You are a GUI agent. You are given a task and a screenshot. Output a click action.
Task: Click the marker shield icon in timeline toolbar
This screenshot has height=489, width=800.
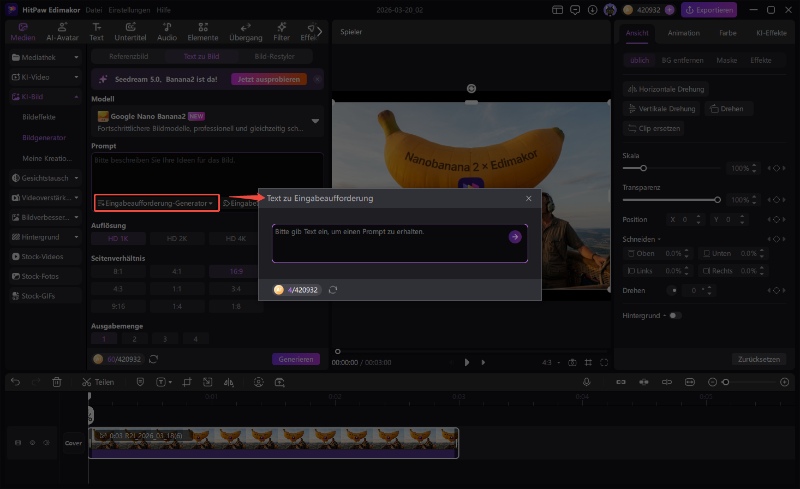(x=140, y=382)
